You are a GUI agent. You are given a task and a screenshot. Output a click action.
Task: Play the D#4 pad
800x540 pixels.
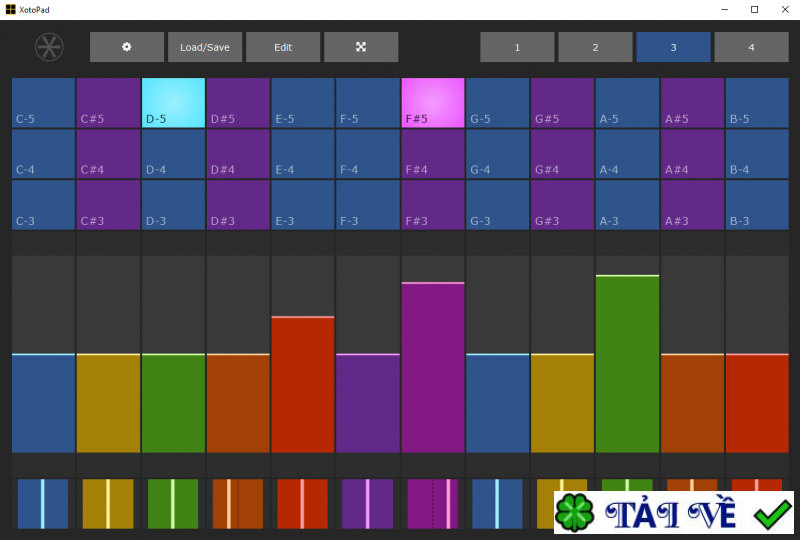[x=238, y=154]
